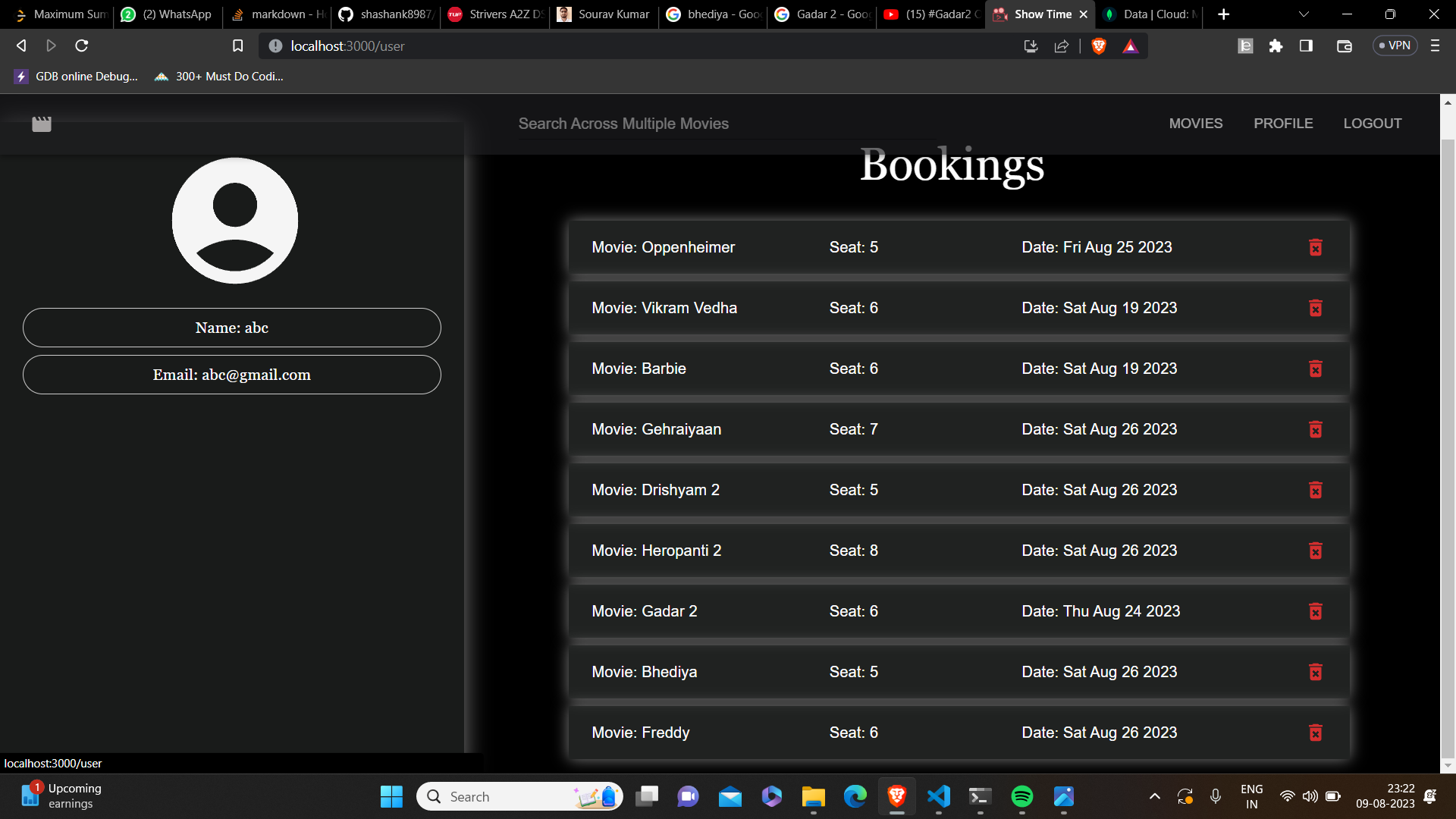Click the clapperboard logo icon
1456x819 pixels.
(42, 124)
